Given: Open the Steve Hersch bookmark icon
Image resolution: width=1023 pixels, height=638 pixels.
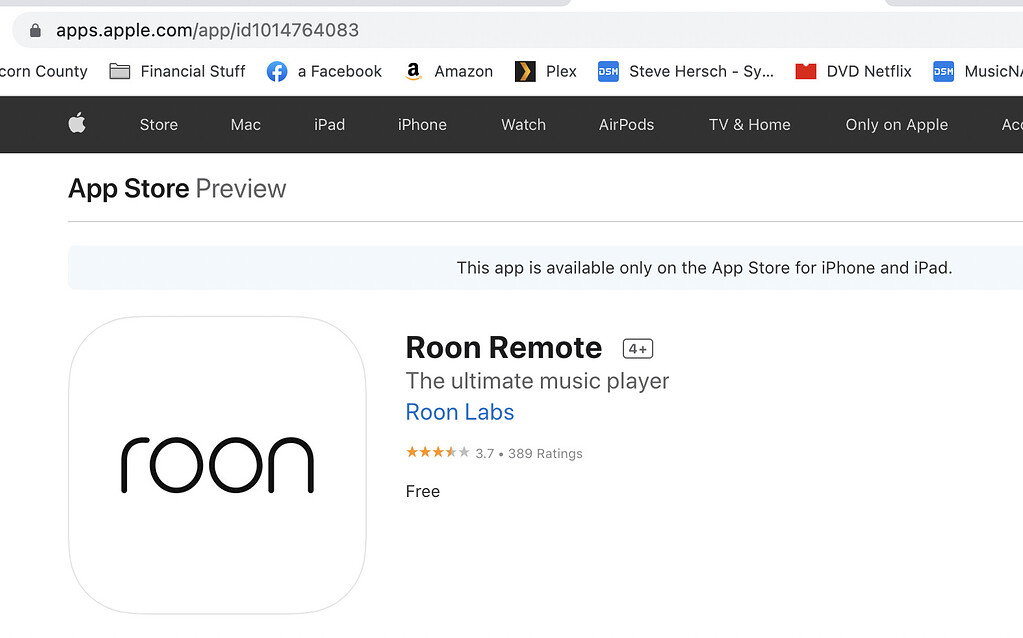Looking at the screenshot, I should [608, 71].
